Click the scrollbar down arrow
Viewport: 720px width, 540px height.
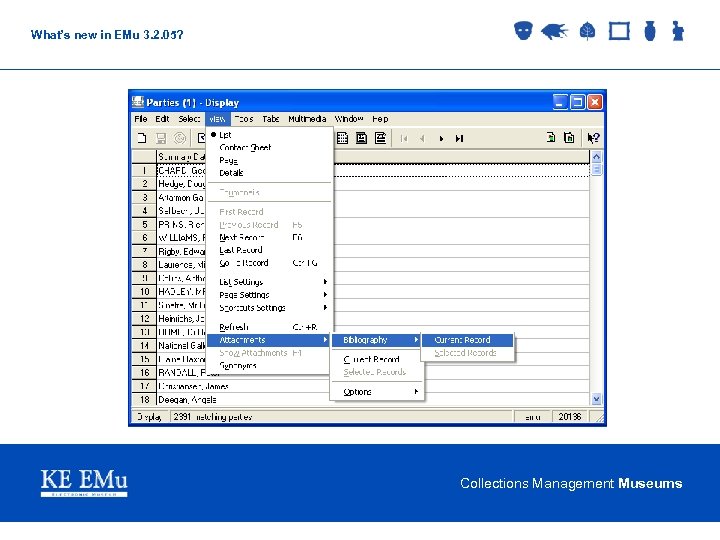[596, 399]
